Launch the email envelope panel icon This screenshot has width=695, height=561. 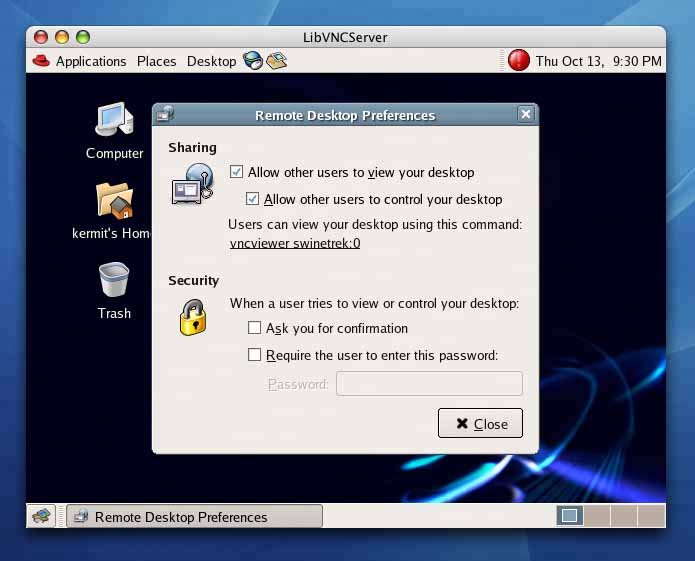point(277,61)
